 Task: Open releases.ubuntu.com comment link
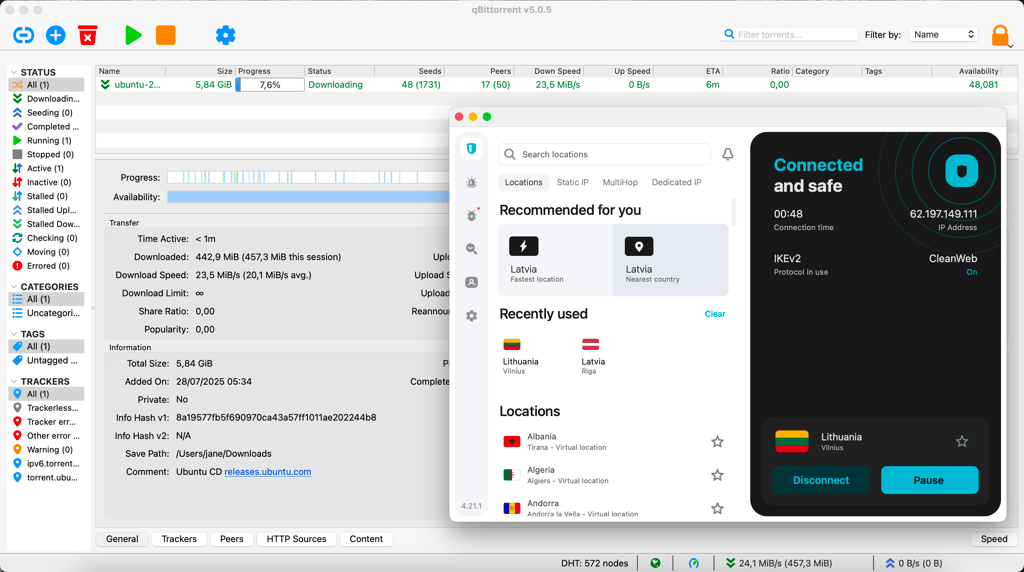[268, 471]
